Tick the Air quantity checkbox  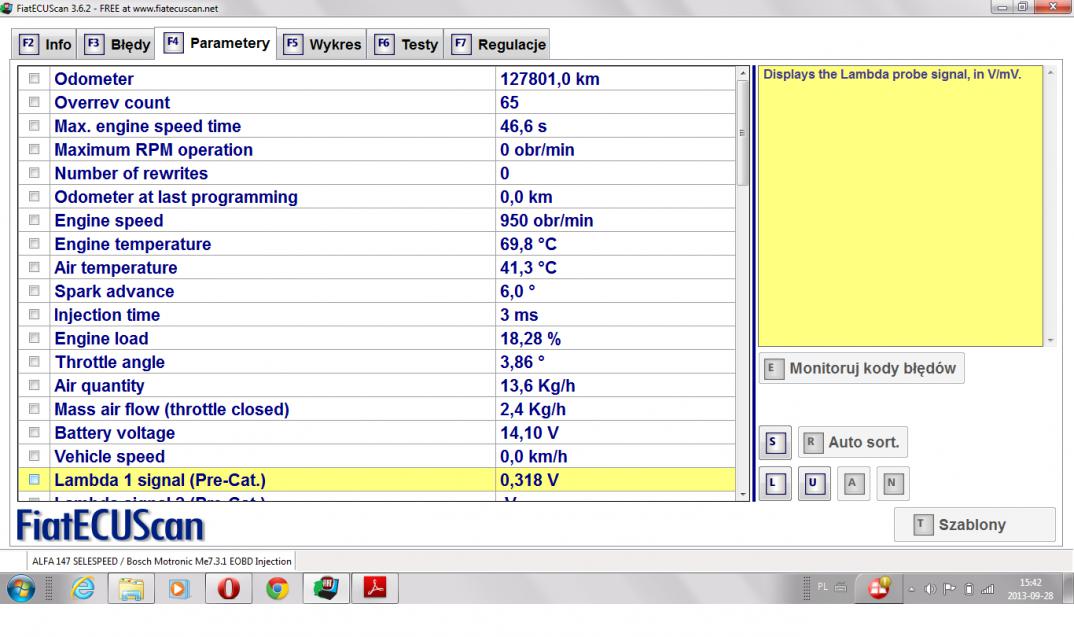point(34,386)
